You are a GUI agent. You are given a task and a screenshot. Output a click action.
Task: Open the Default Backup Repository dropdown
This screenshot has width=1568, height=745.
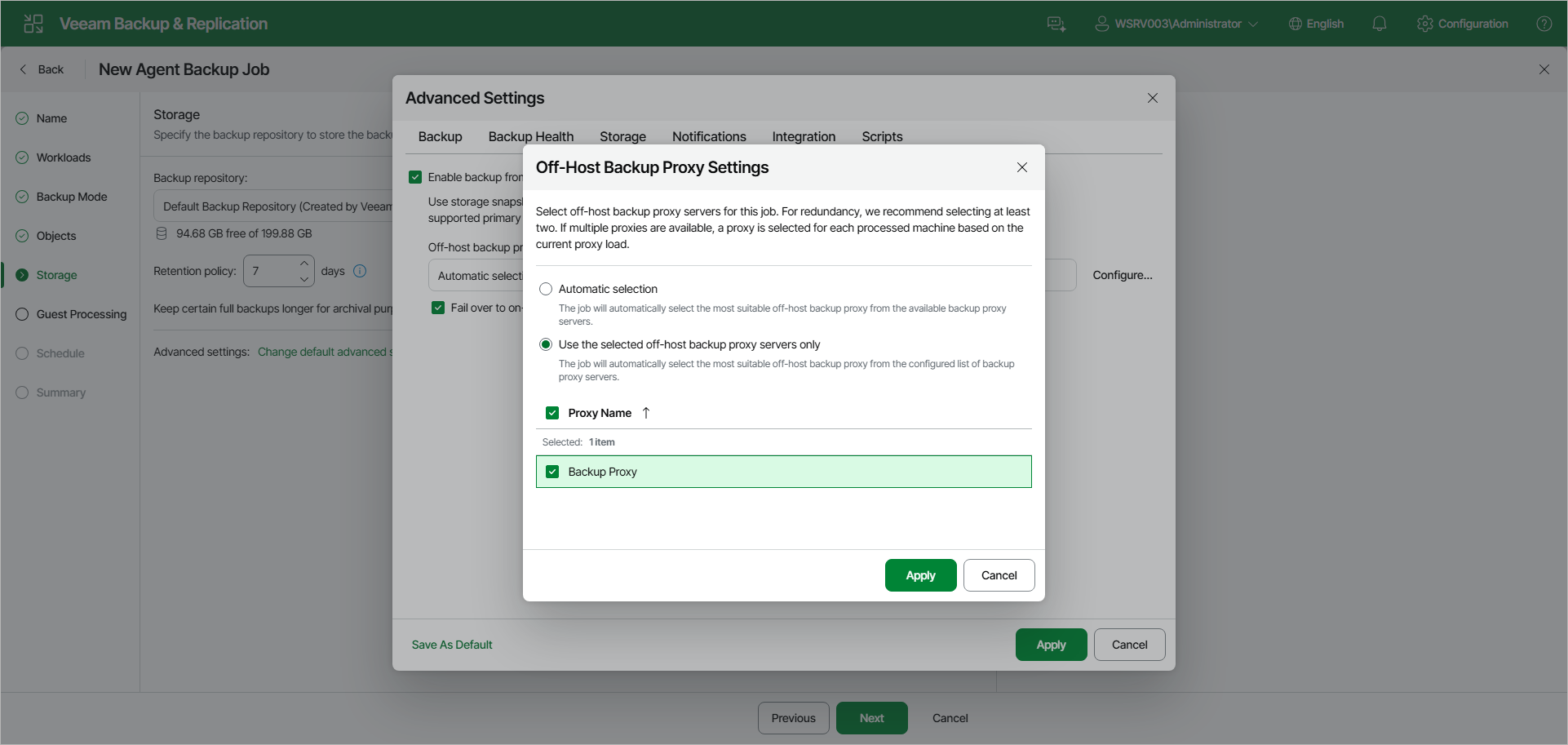(x=272, y=206)
